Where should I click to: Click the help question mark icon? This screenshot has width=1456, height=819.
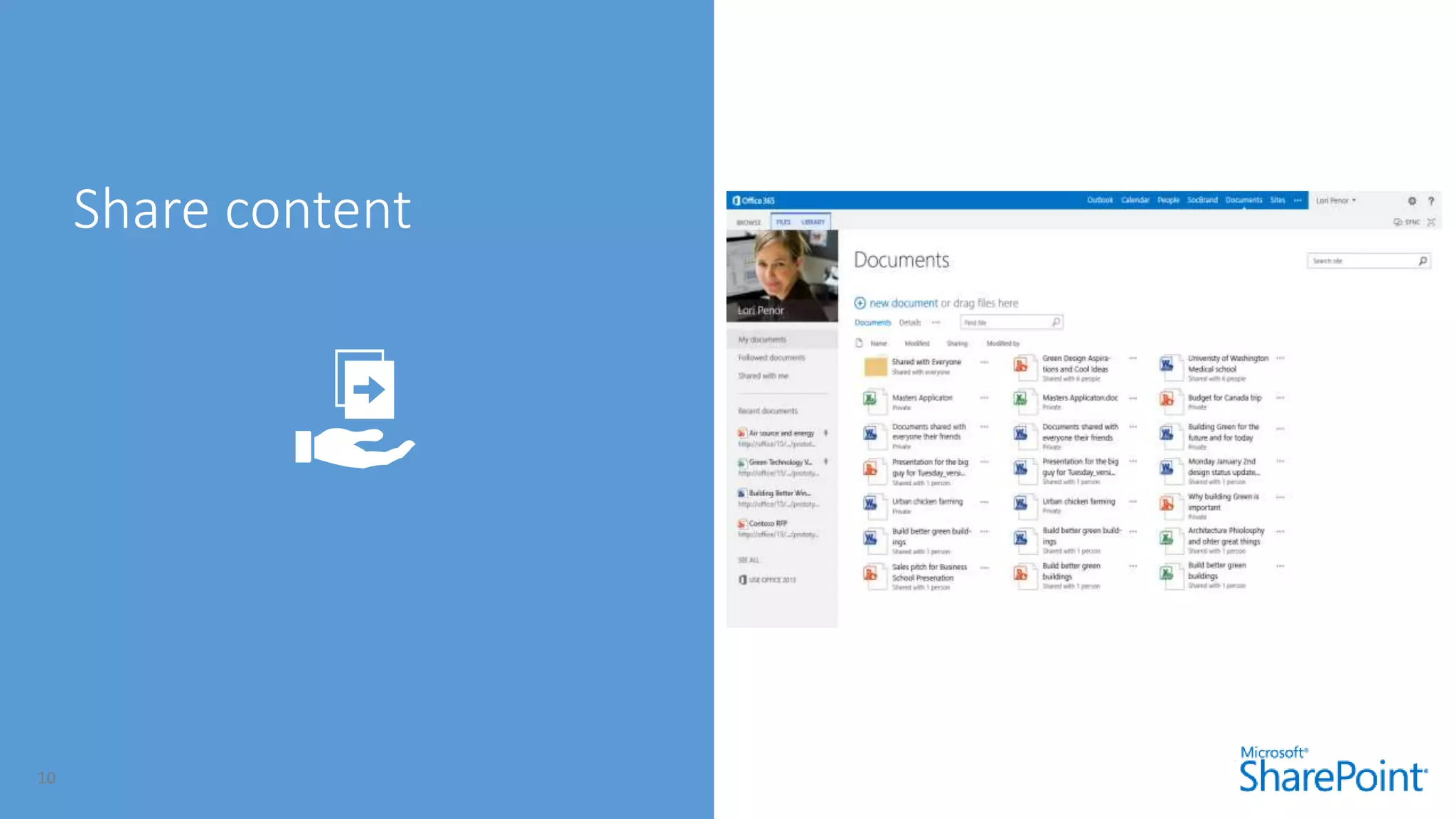[1431, 201]
